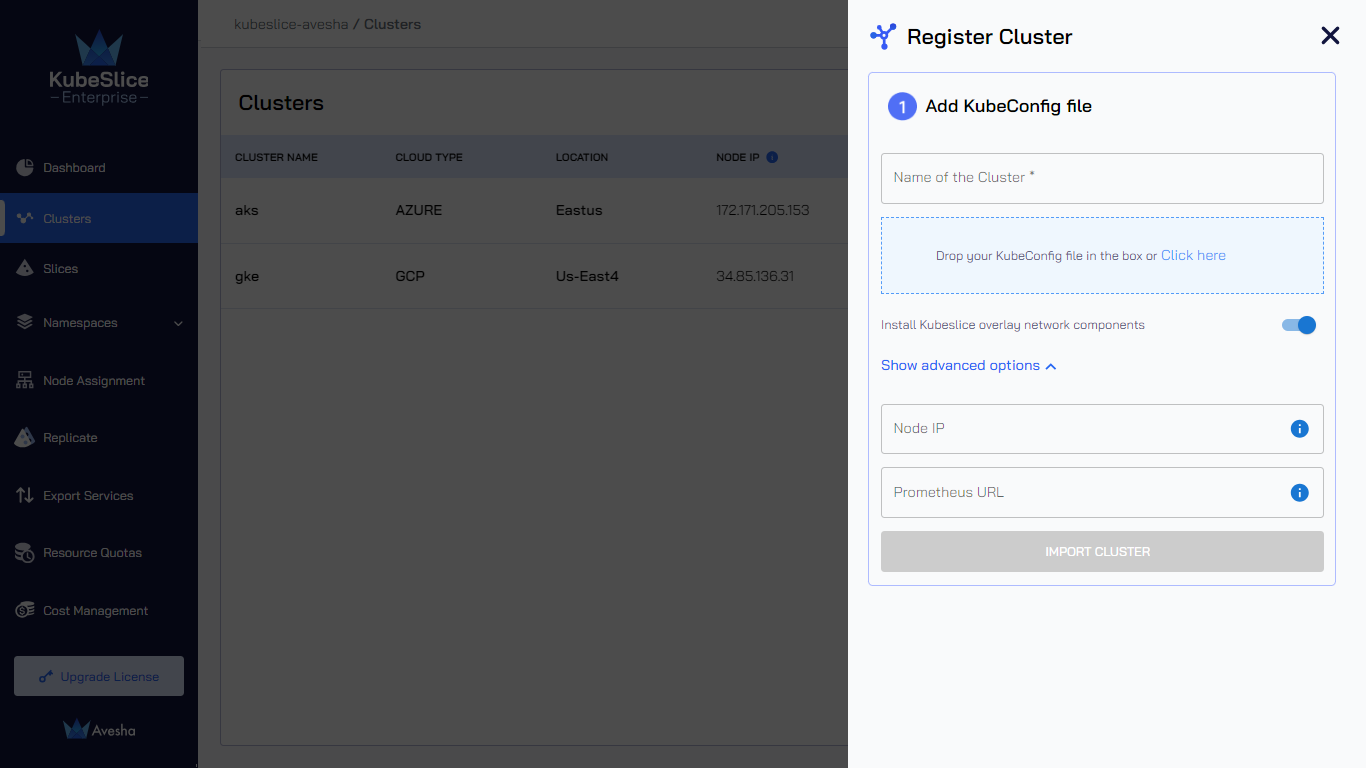Viewport: 1366px width, 768px height.
Task: Close the Register Cluster panel
Action: coord(1330,36)
